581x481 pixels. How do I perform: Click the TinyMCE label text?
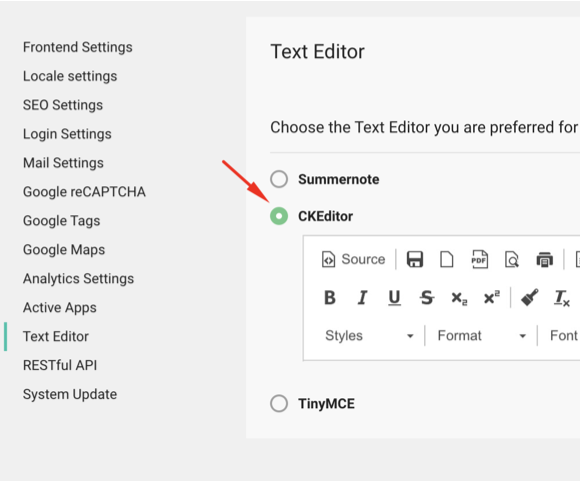click(327, 404)
